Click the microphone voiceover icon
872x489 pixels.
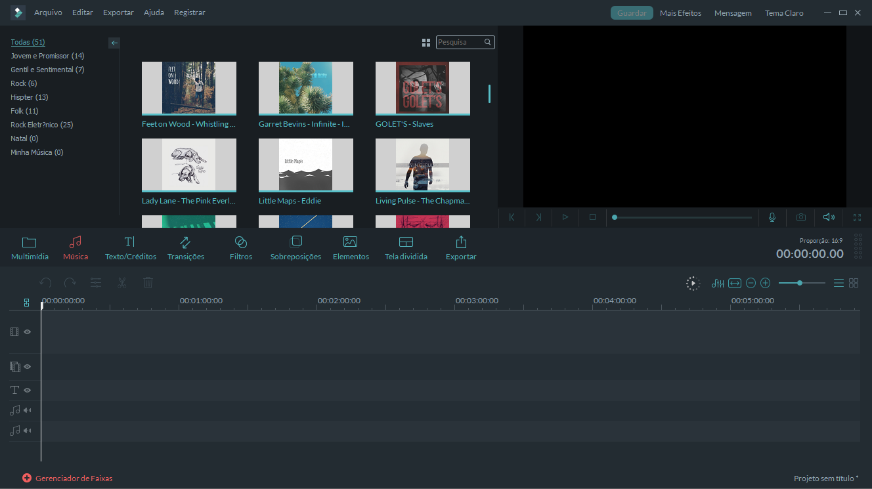tap(772, 218)
